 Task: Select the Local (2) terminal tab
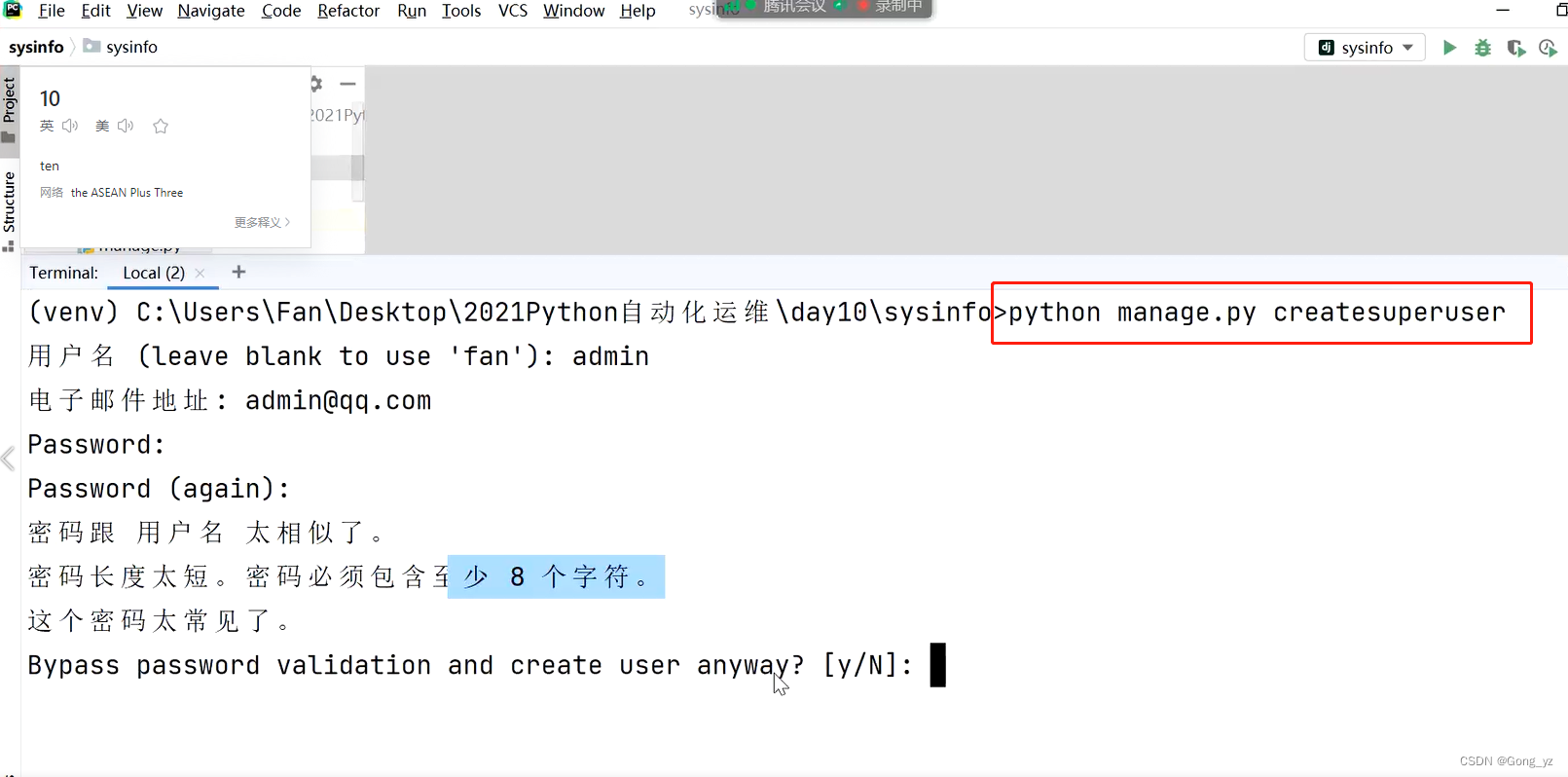[x=154, y=273]
